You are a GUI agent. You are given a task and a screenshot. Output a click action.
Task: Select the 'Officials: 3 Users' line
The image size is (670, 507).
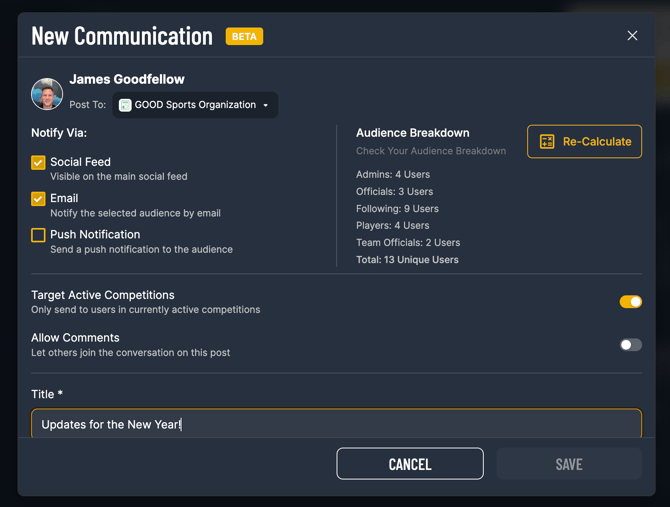click(394, 191)
